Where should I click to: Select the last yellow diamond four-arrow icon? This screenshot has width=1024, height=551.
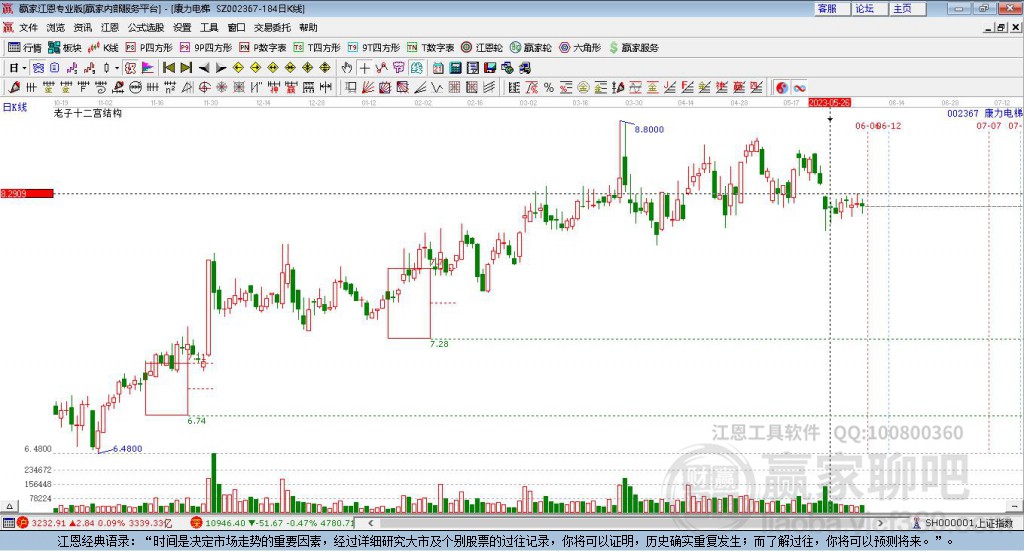coord(325,68)
